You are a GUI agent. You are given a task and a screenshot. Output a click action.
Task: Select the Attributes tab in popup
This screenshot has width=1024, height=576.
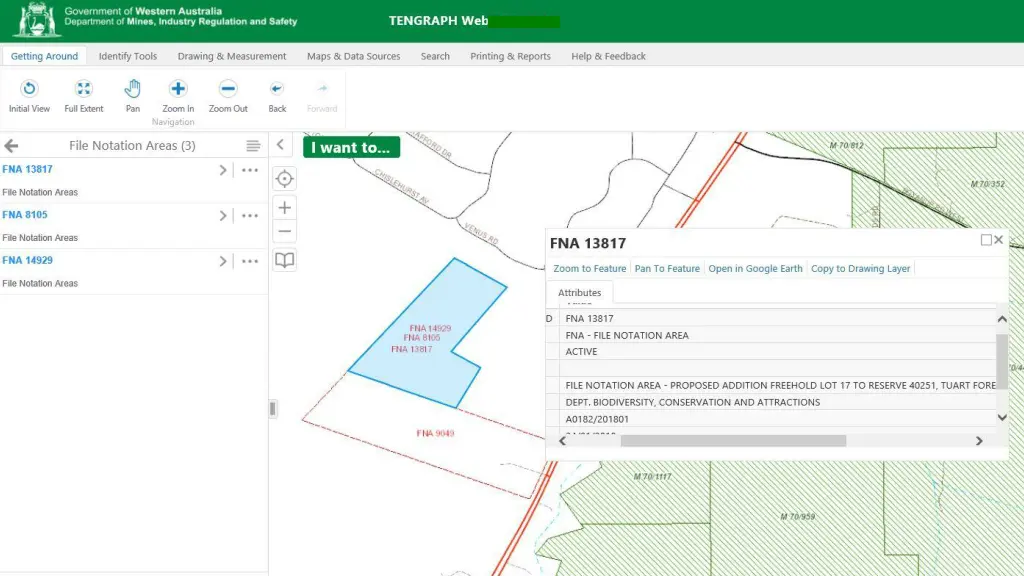click(x=579, y=293)
